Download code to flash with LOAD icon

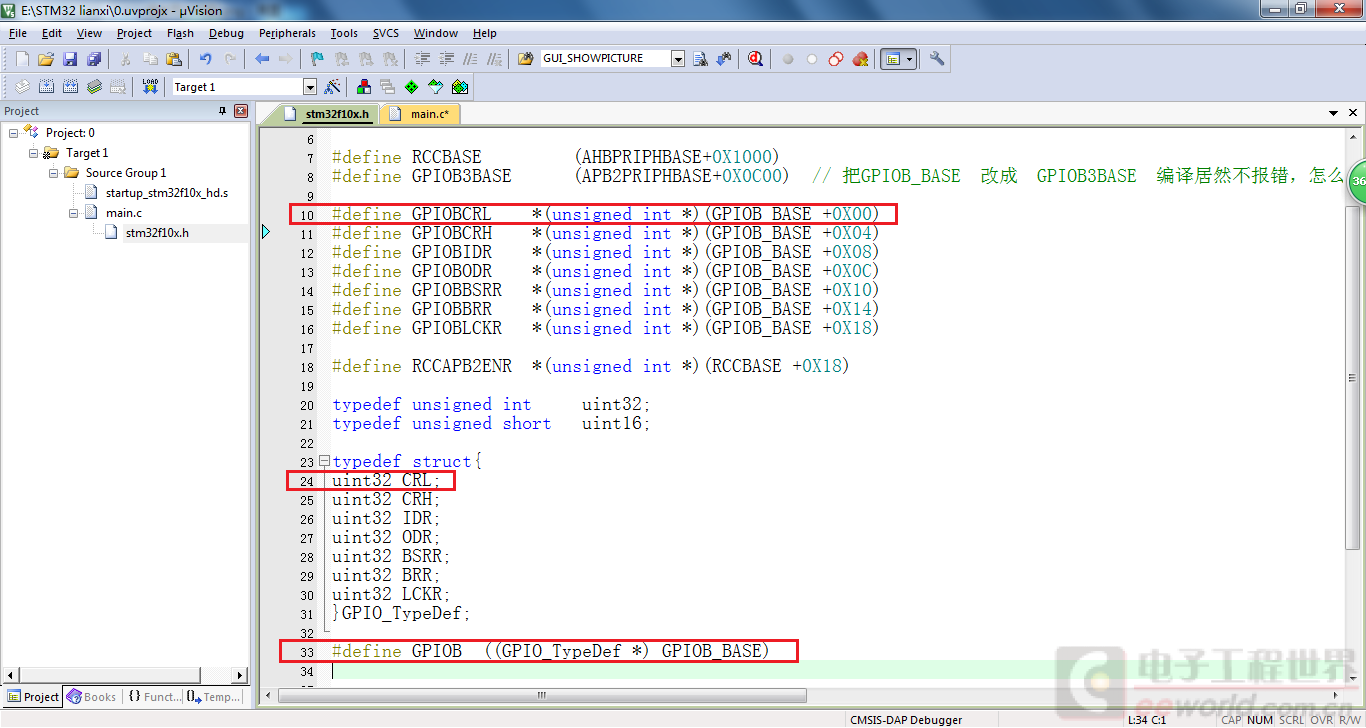tap(150, 87)
